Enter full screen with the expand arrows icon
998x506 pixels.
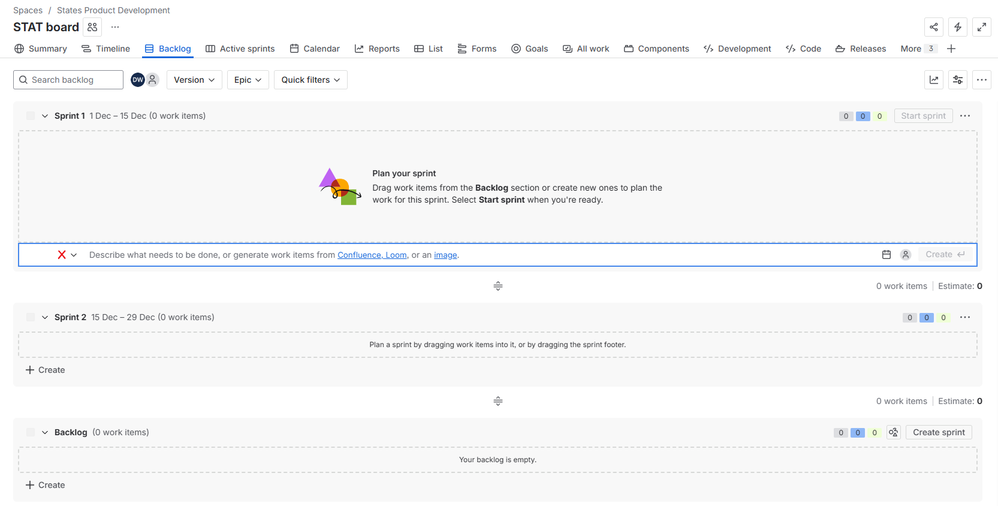[x=982, y=27]
